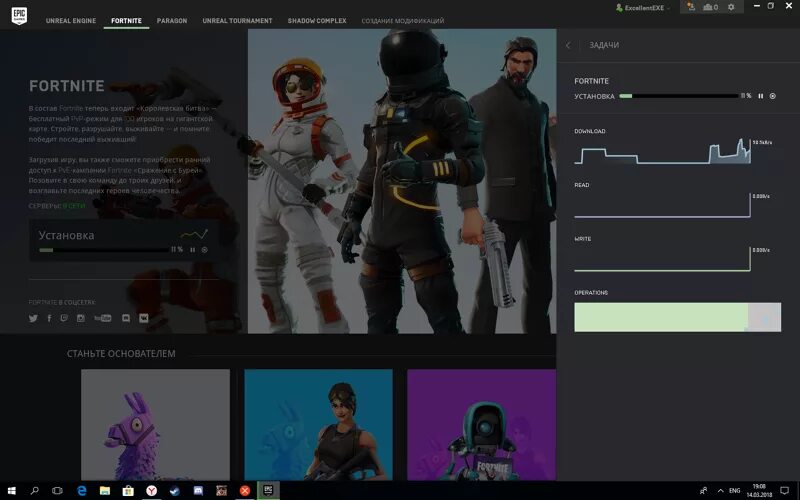Image resolution: width=800 pixels, height=500 pixels.
Task: Open Yandex Browser from the taskbar
Action: (x=152, y=490)
